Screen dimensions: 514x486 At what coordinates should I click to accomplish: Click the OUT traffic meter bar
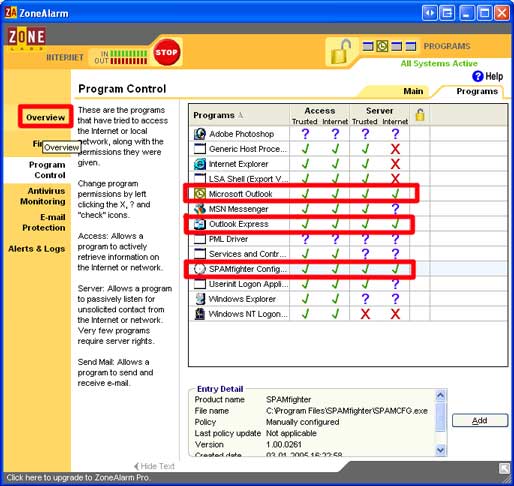tap(128, 61)
